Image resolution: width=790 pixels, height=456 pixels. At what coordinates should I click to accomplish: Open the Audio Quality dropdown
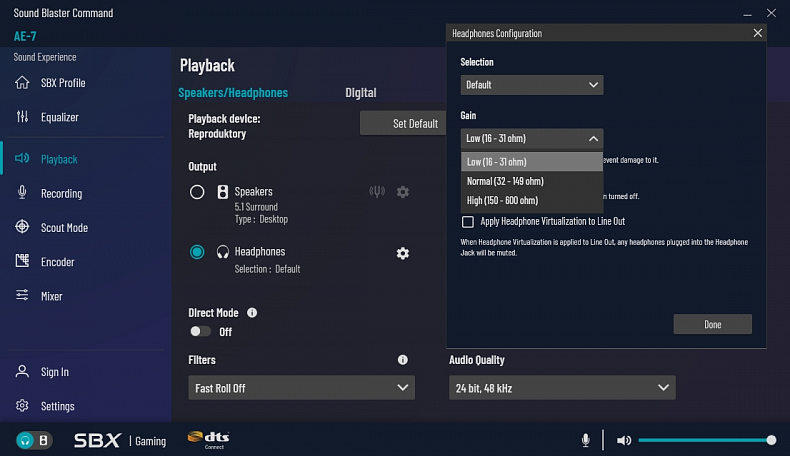(562, 388)
